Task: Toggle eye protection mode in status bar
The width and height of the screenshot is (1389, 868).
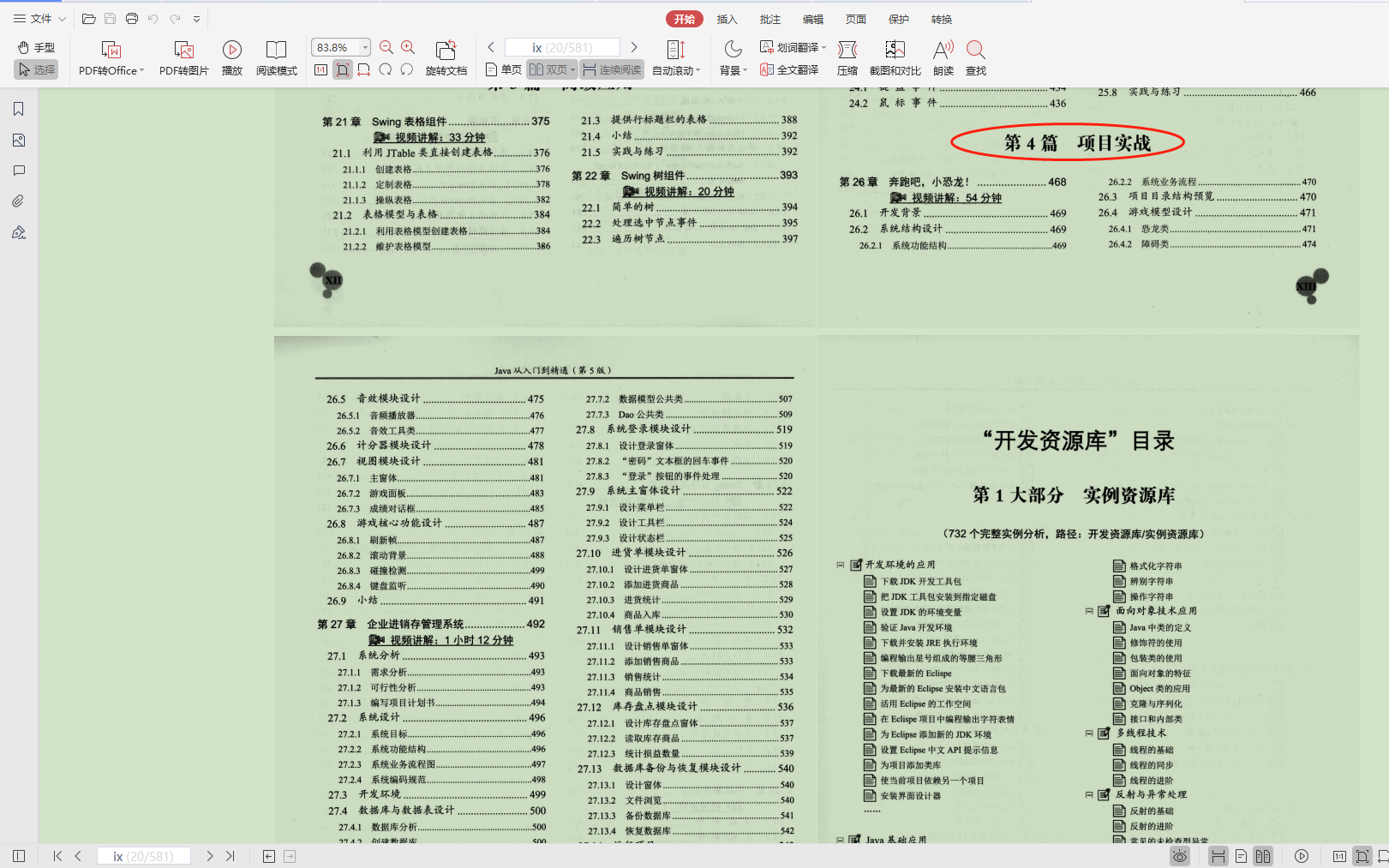Action: (x=1180, y=856)
